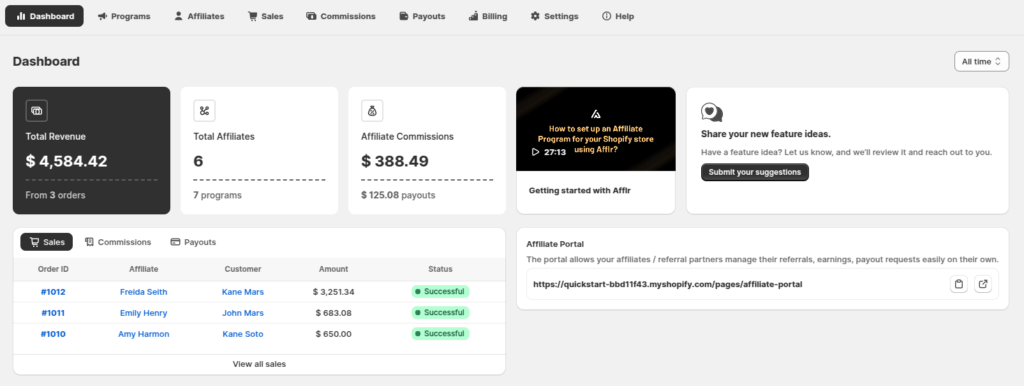This screenshot has height=386, width=1024.
Task: Open the Affiliates nav tab
Action: pyautogui.click(x=199, y=16)
